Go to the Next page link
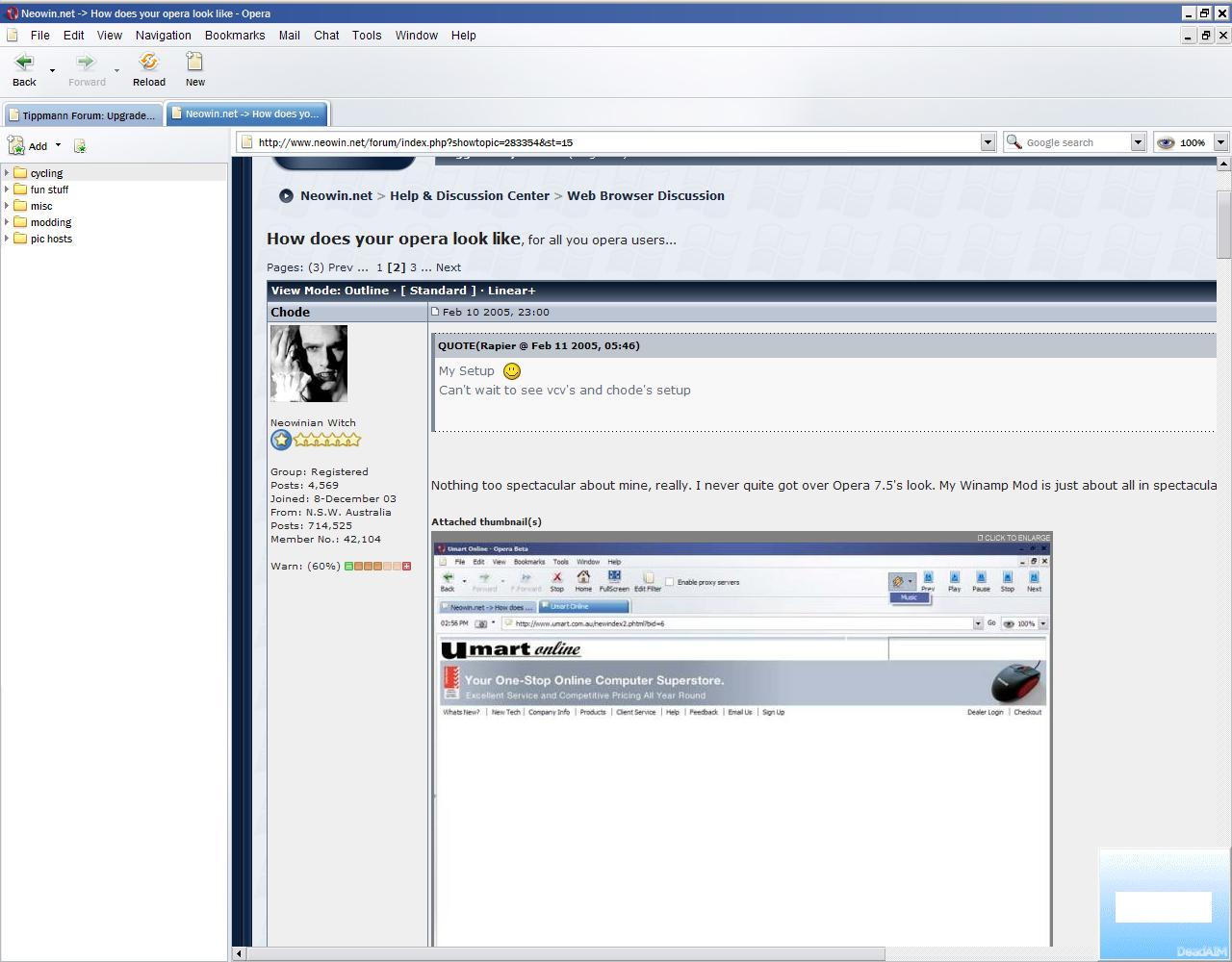1232x962 pixels. pyautogui.click(x=449, y=267)
